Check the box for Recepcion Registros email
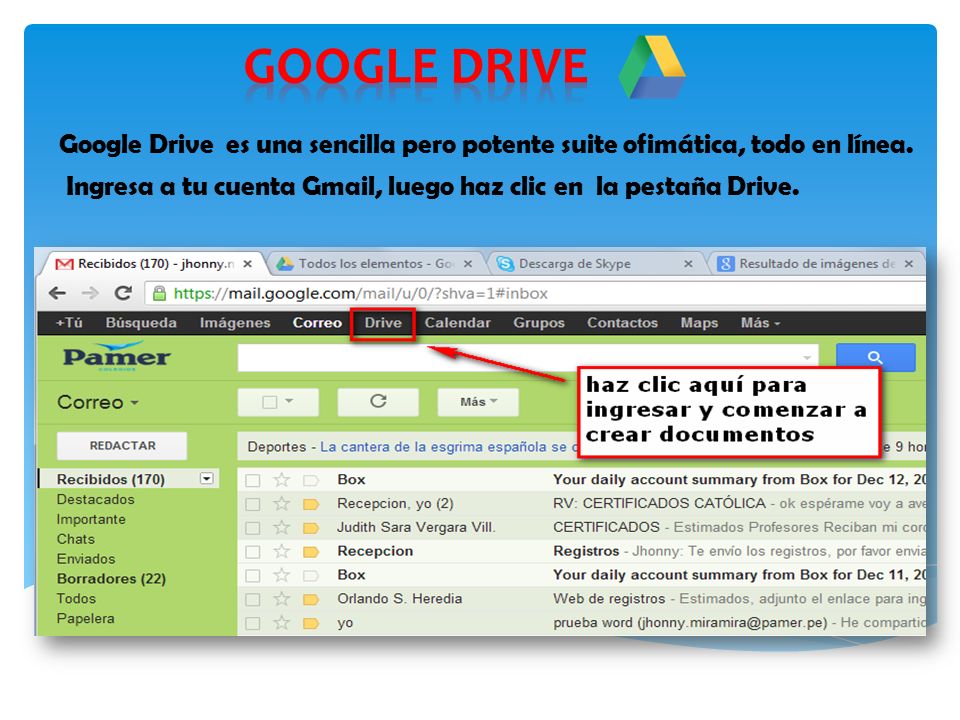 [252, 552]
